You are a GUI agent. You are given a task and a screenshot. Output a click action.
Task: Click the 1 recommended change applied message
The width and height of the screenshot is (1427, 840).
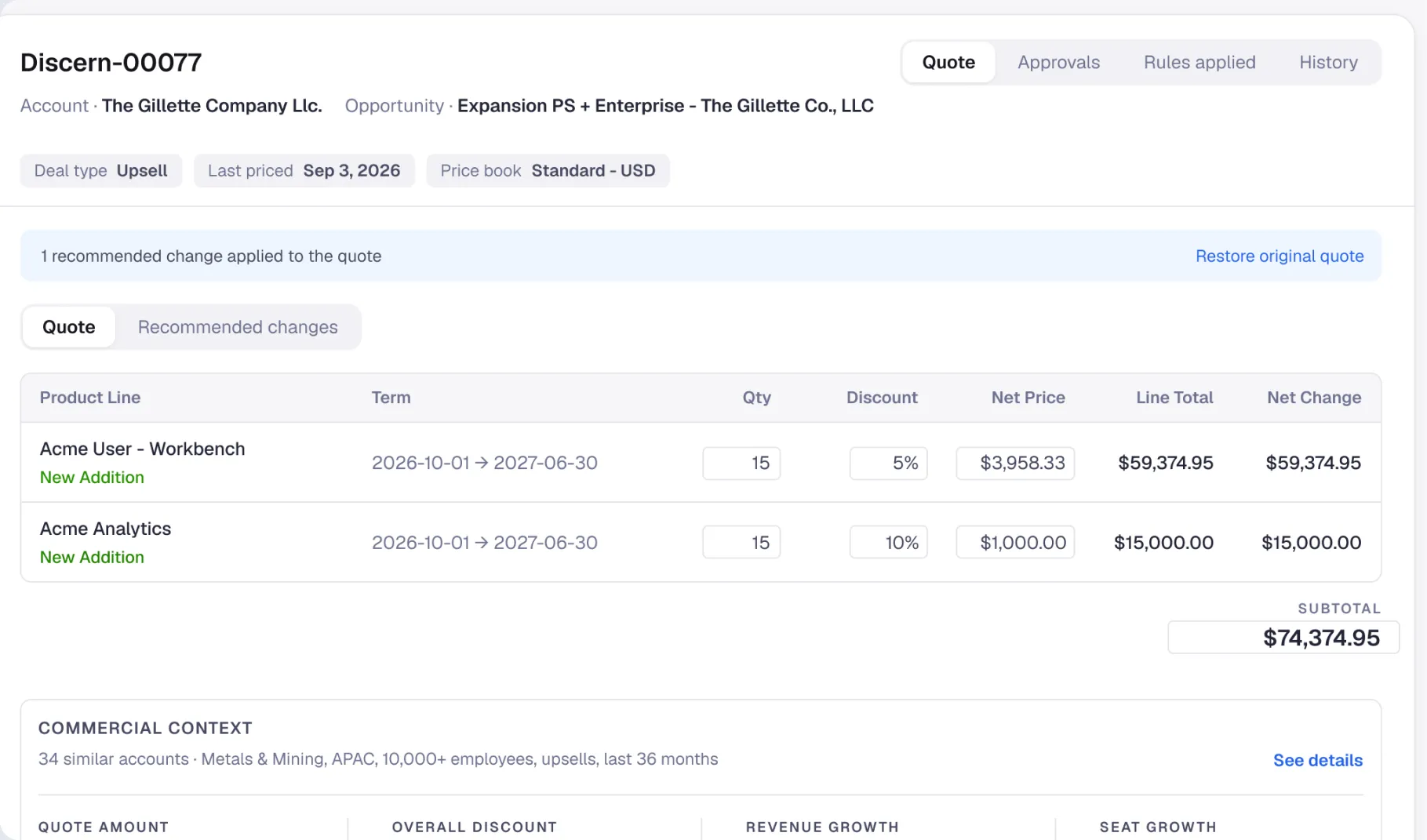pyautogui.click(x=211, y=256)
